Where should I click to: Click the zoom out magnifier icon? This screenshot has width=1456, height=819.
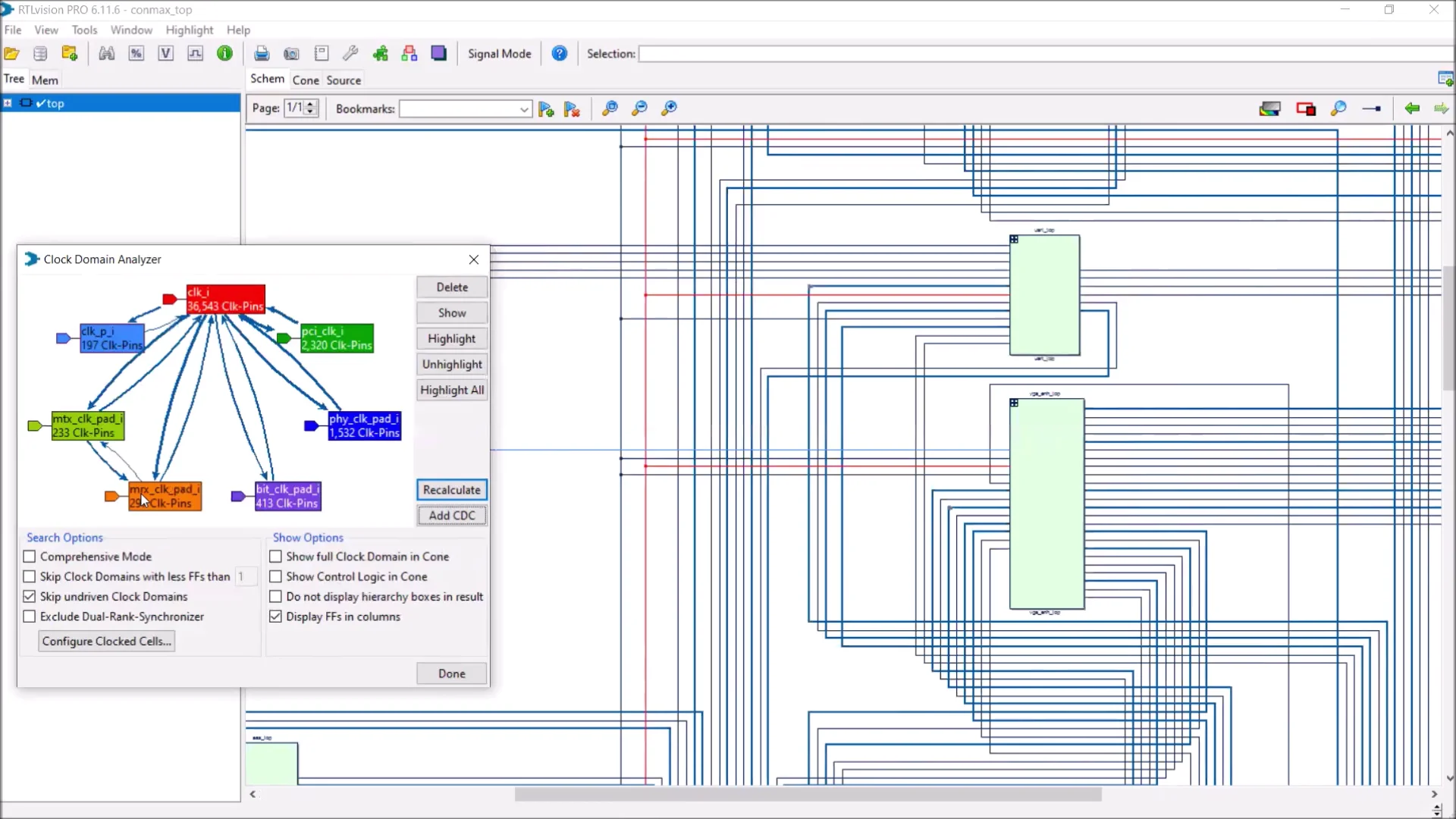click(639, 108)
